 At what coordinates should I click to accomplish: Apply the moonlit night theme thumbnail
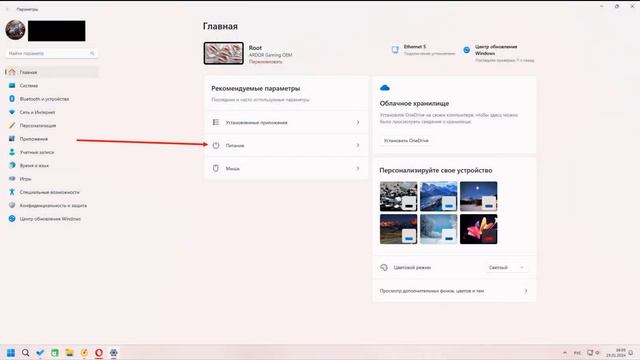coord(478,196)
